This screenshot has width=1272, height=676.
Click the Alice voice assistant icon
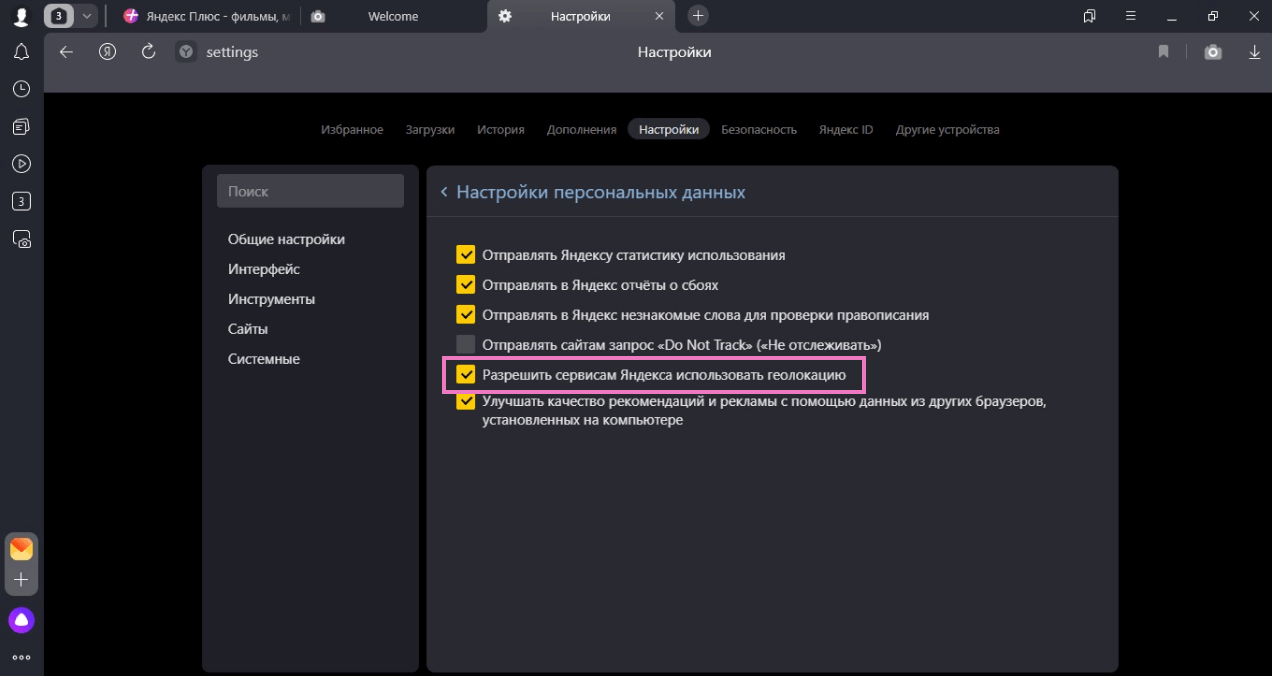pos(21,620)
